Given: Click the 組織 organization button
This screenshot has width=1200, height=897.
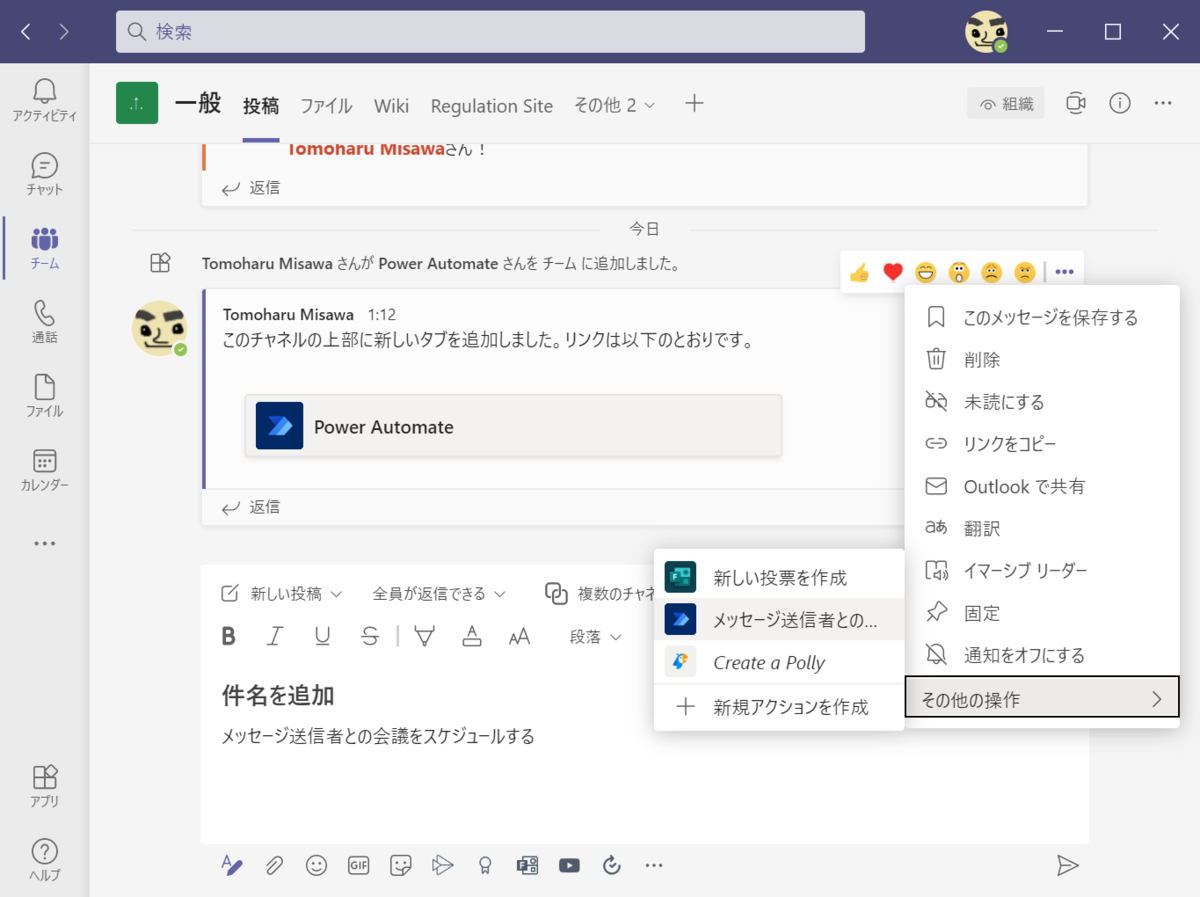Looking at the screenshot, I should click(1006, 103).
